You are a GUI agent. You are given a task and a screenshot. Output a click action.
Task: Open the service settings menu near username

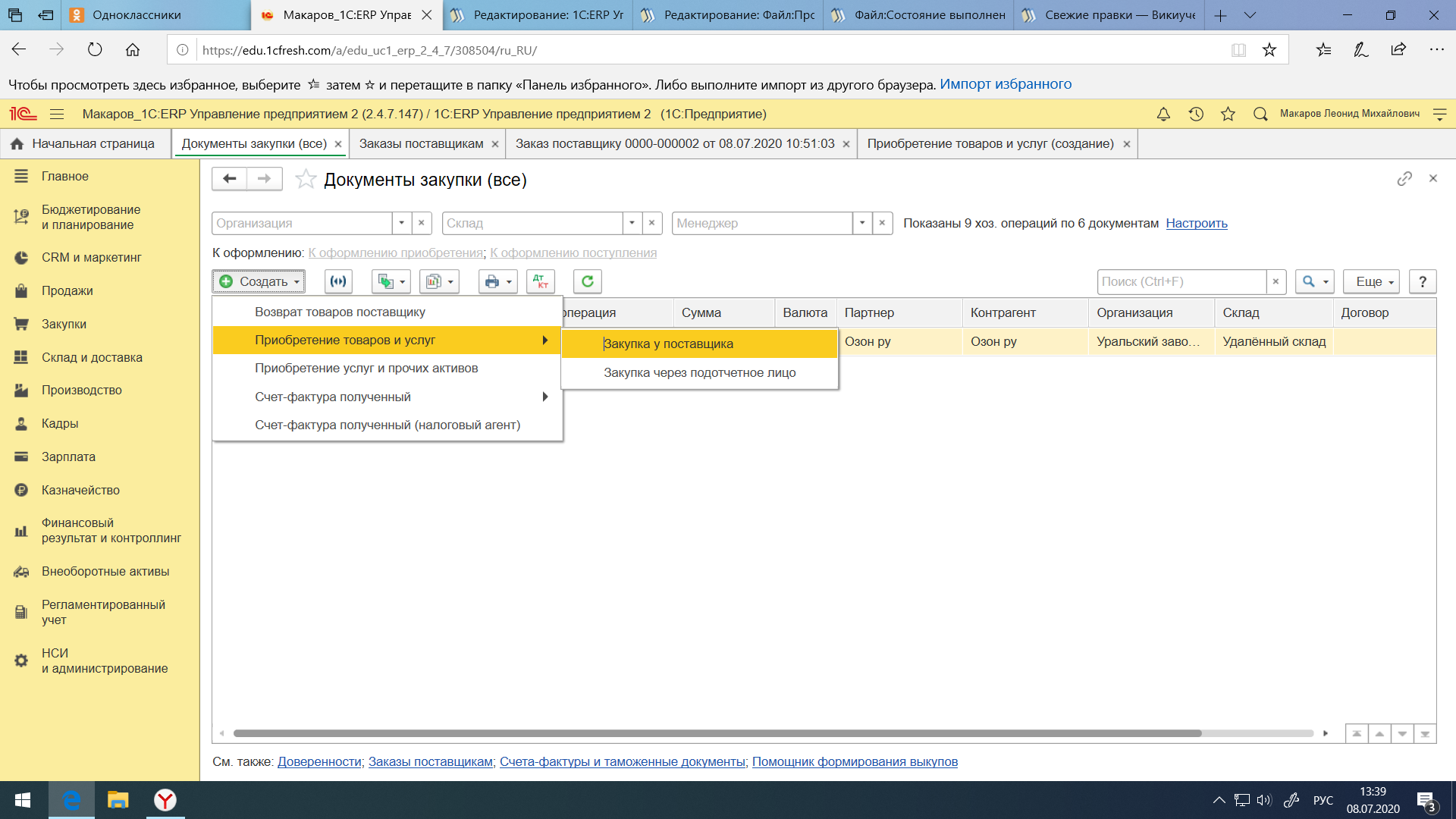1440,114
